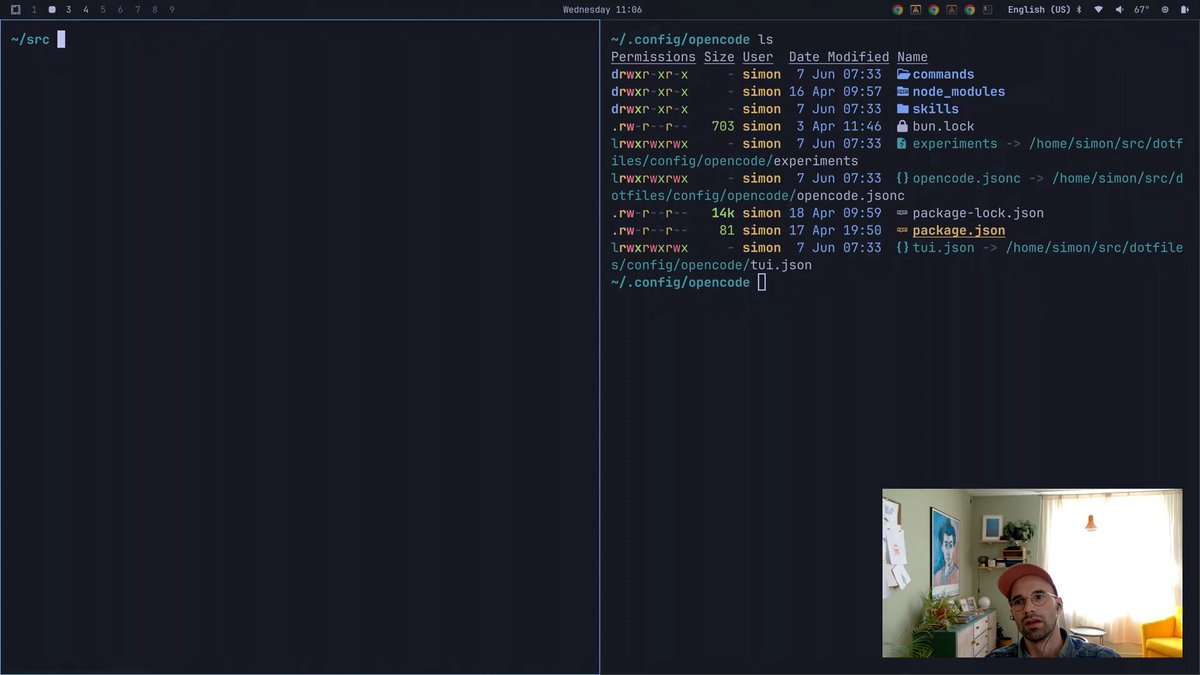Screen dimensions: 1200x675
Task: Click the 3 Apr 11:46 date
Action: pos(839,126)
